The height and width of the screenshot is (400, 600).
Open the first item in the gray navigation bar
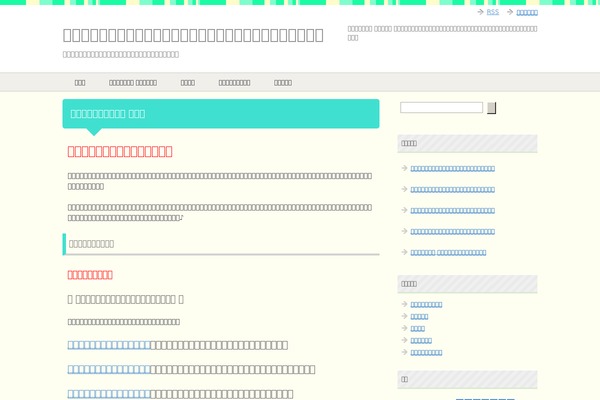click(x=80, y=83)
